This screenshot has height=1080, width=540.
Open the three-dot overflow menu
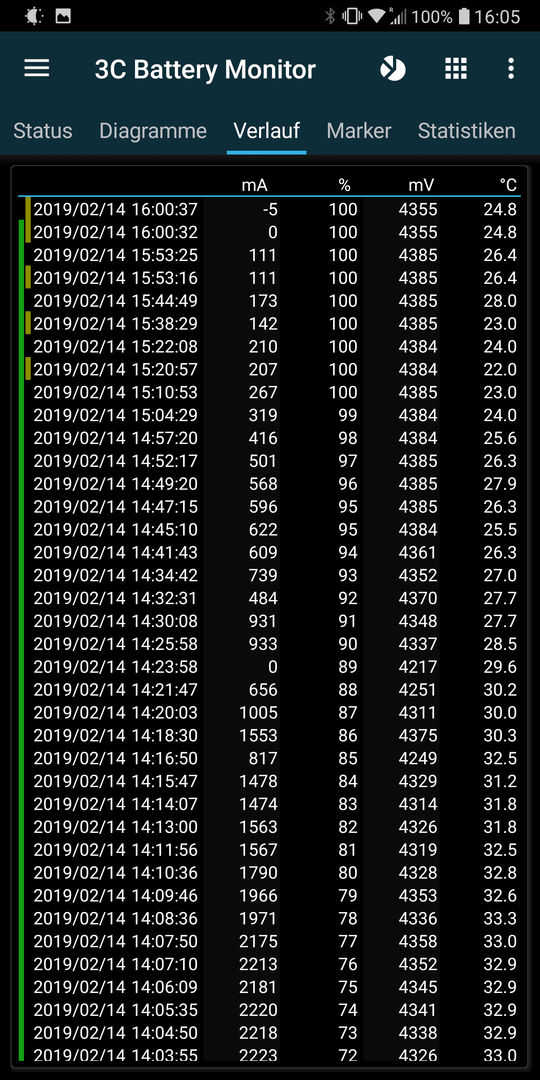(510, 68)
